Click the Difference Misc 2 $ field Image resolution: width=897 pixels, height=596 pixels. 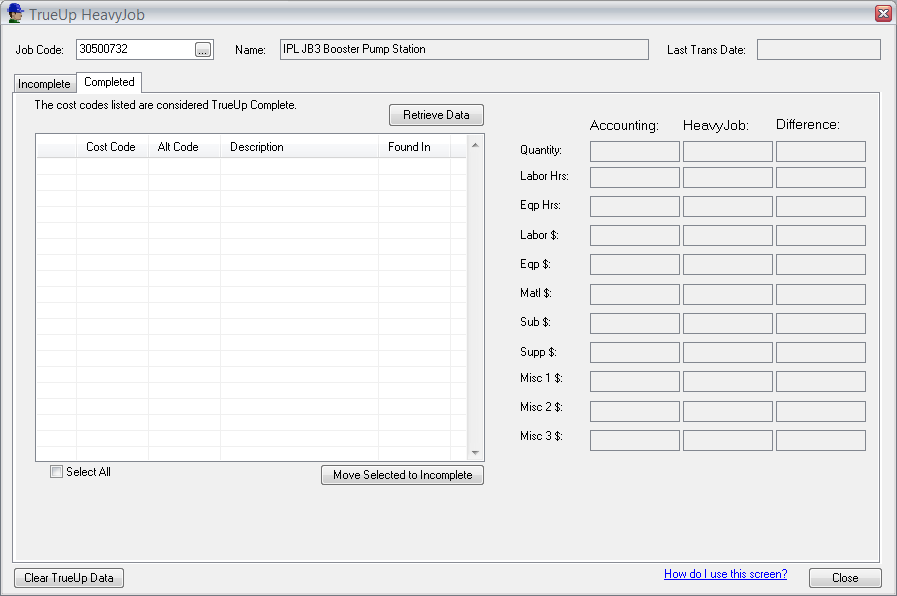coord(821,411)
